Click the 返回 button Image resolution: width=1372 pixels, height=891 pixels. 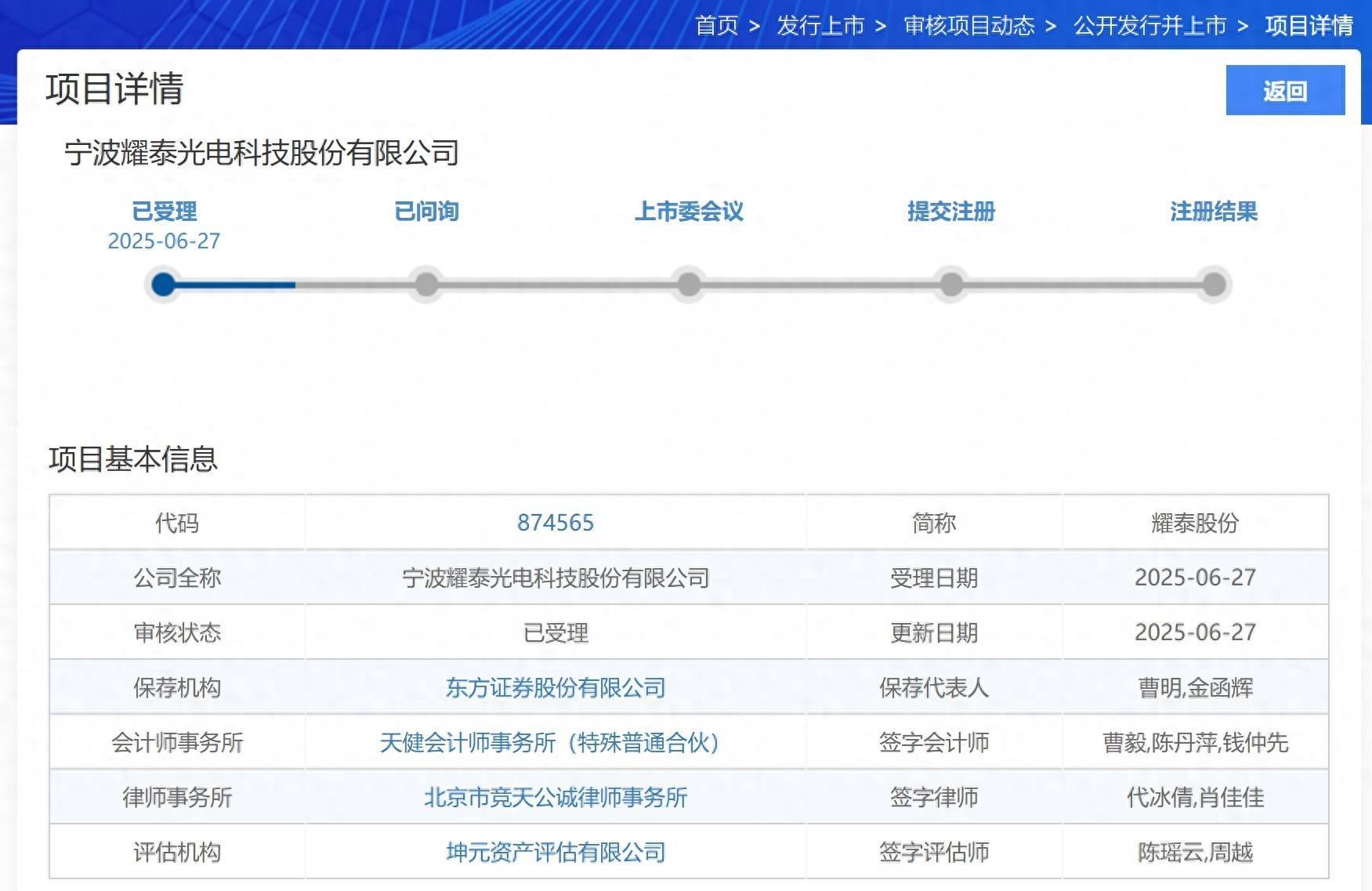[1285, 90]
